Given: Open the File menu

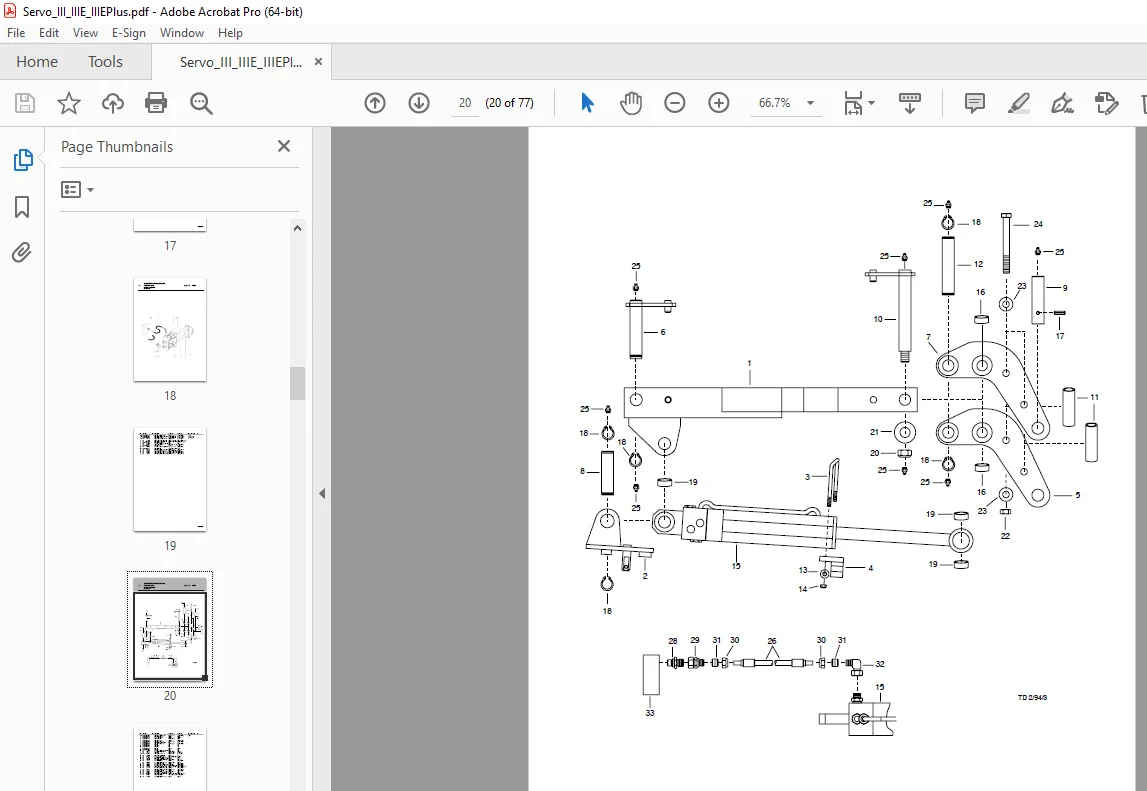Looking at the screenshot, I should pos(16,33).
